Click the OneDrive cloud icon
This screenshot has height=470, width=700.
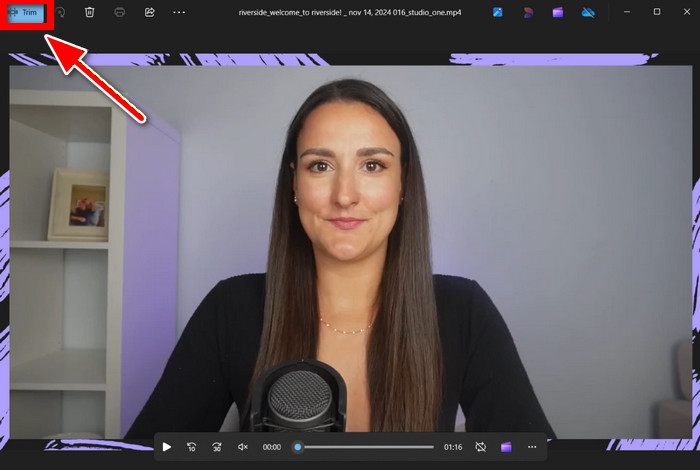pos(589,12)
